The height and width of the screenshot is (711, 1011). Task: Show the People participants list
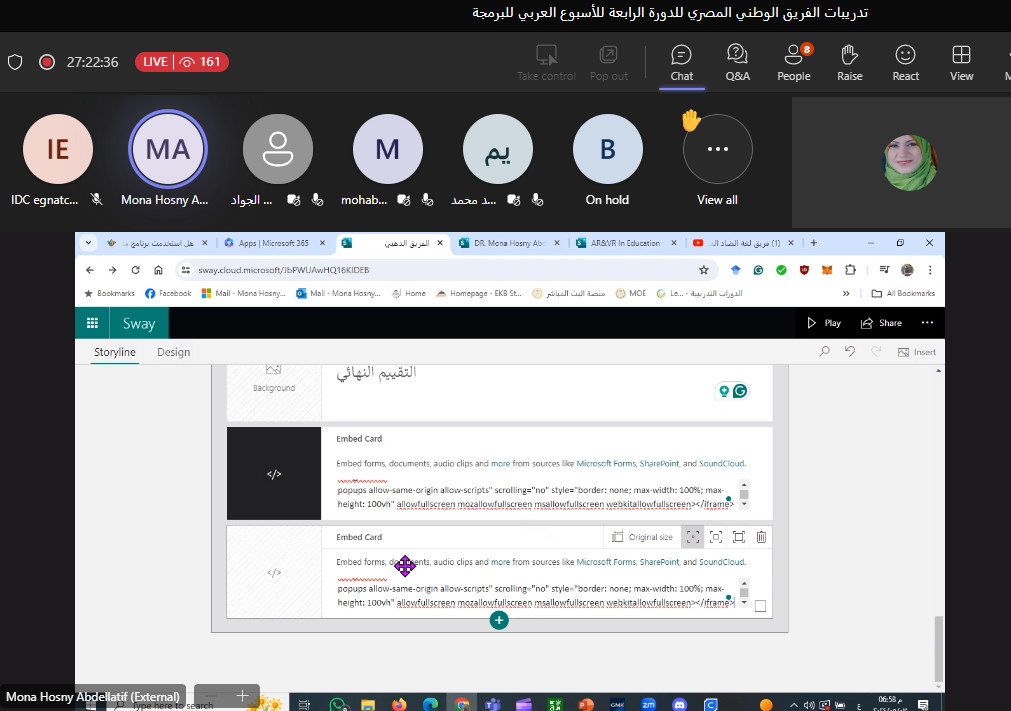[x=794, y=63]
